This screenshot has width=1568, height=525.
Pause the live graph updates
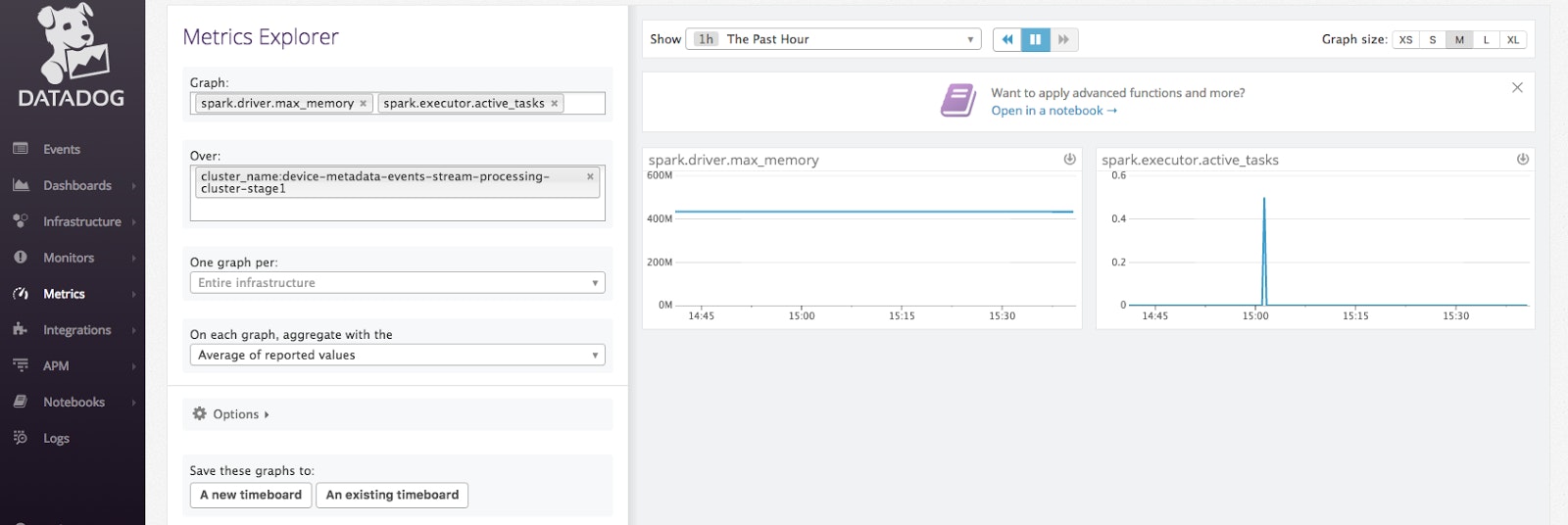1035,39
